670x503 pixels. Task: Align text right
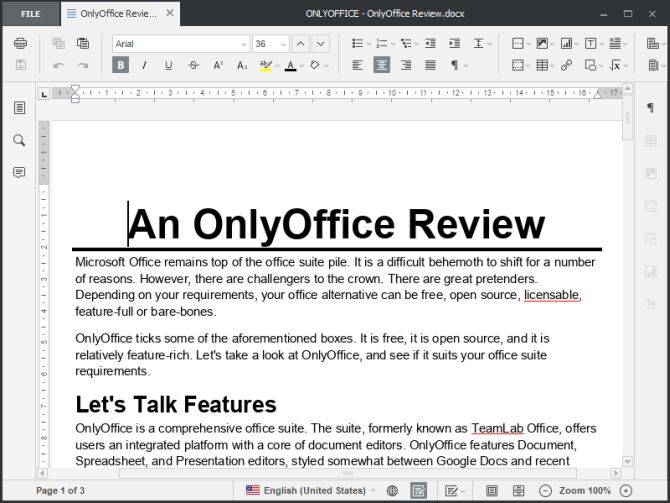406,65
